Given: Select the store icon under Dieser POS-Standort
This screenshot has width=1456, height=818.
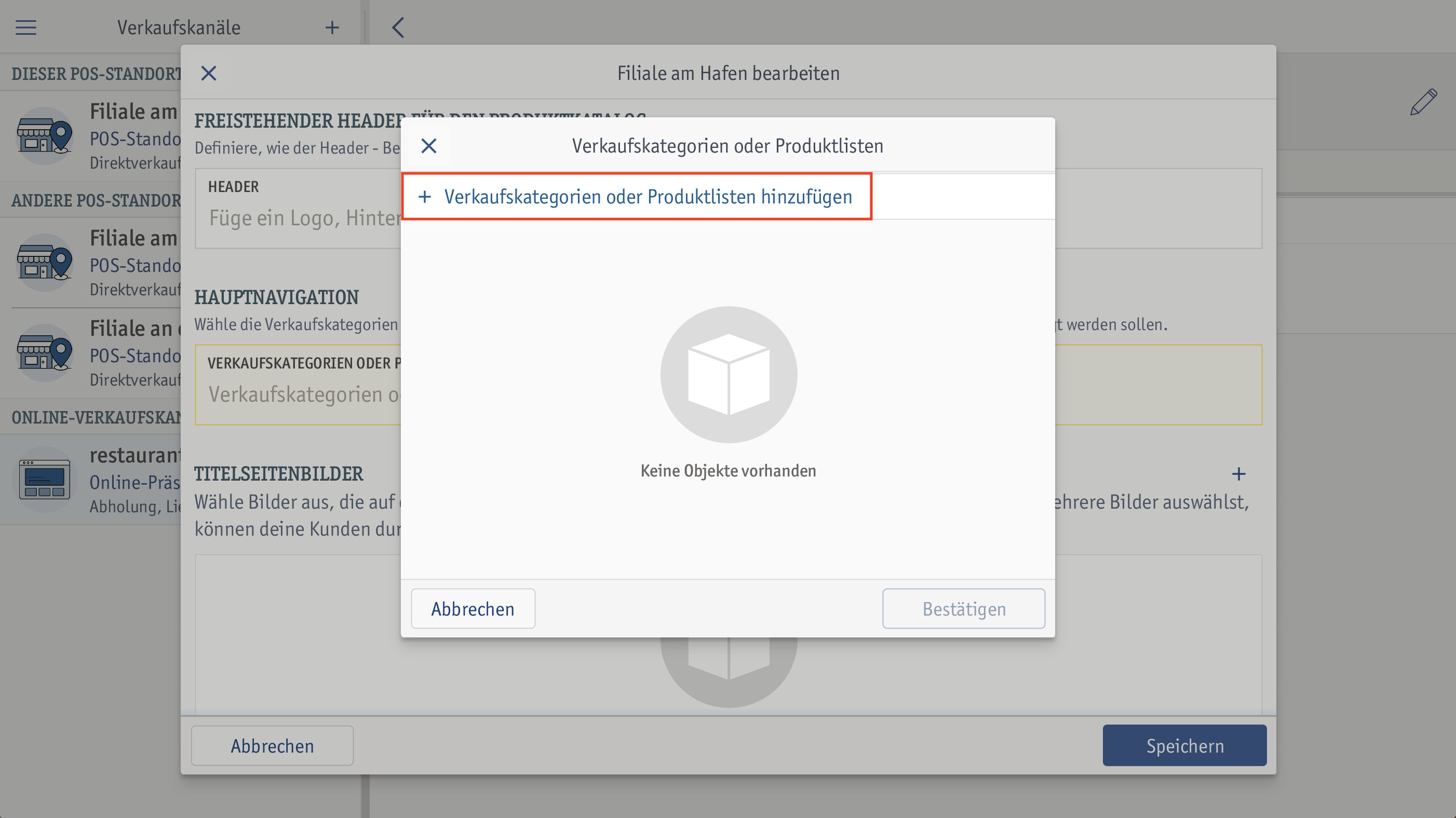Looking at the screenshot, I should (44, 136).
